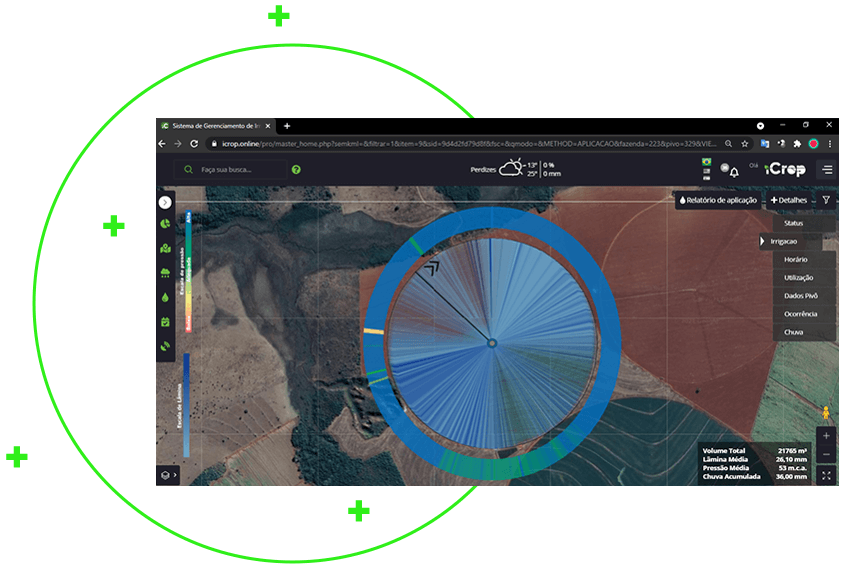This screenshot has width=849, height=570.
Task: Open the water drop irrigation sidebar icon
Action: 165,297
